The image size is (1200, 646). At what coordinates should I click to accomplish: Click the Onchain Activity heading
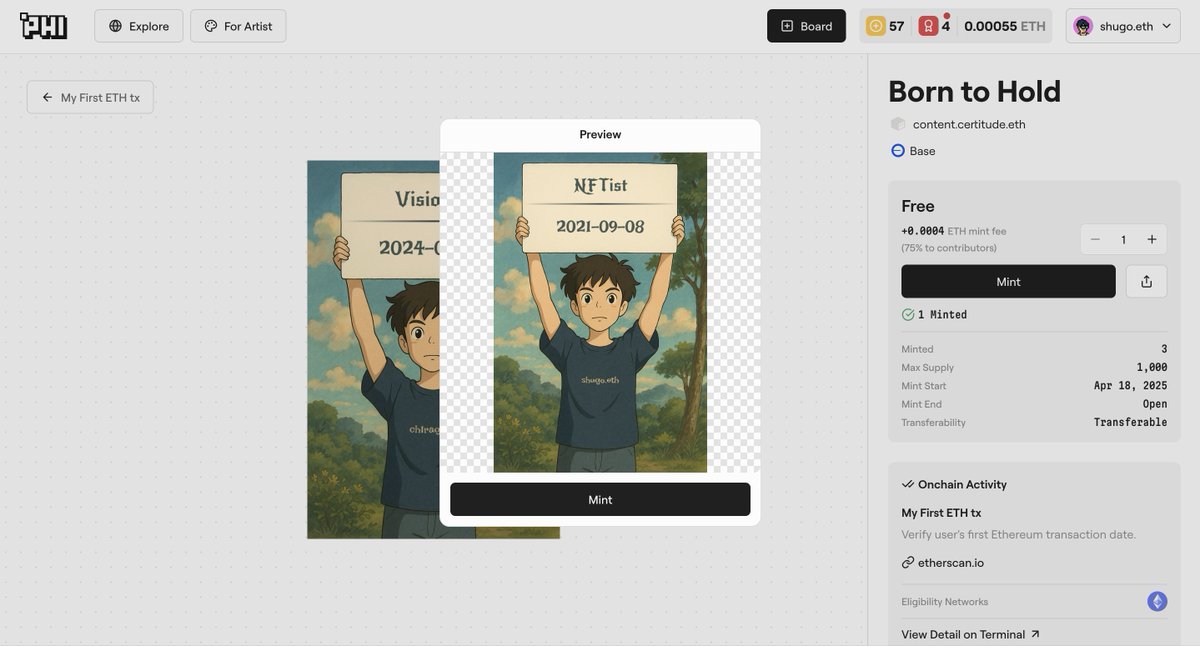pos(954,484)
